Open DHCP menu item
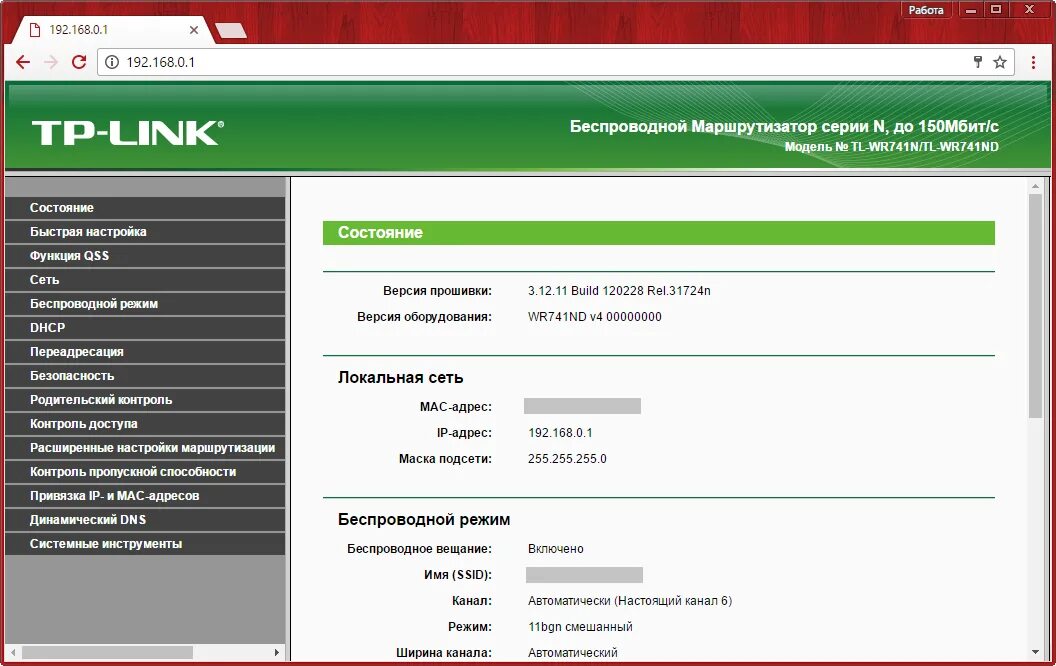 [145, 328]
